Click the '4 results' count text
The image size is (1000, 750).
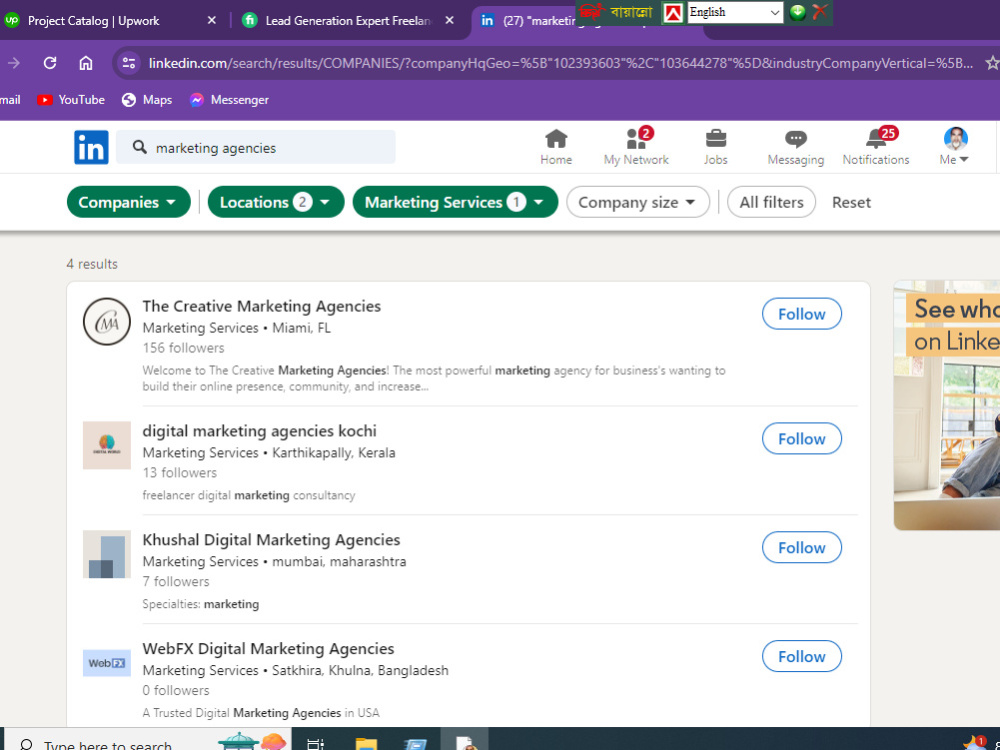pyautogui.click(x=92, y=264)
